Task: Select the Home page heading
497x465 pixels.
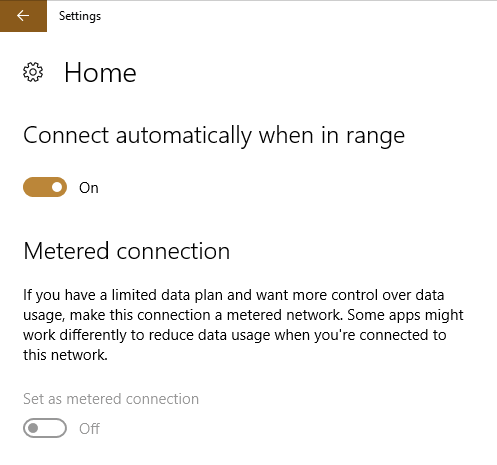Action: click(100, 72)
